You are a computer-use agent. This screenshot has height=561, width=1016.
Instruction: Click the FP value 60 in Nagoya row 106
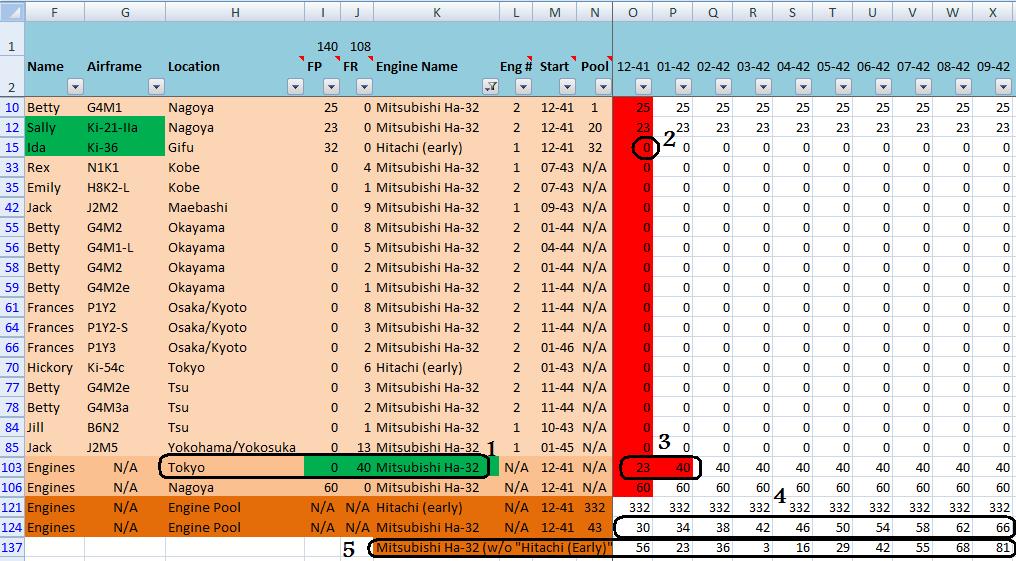[x=322, y=487]
